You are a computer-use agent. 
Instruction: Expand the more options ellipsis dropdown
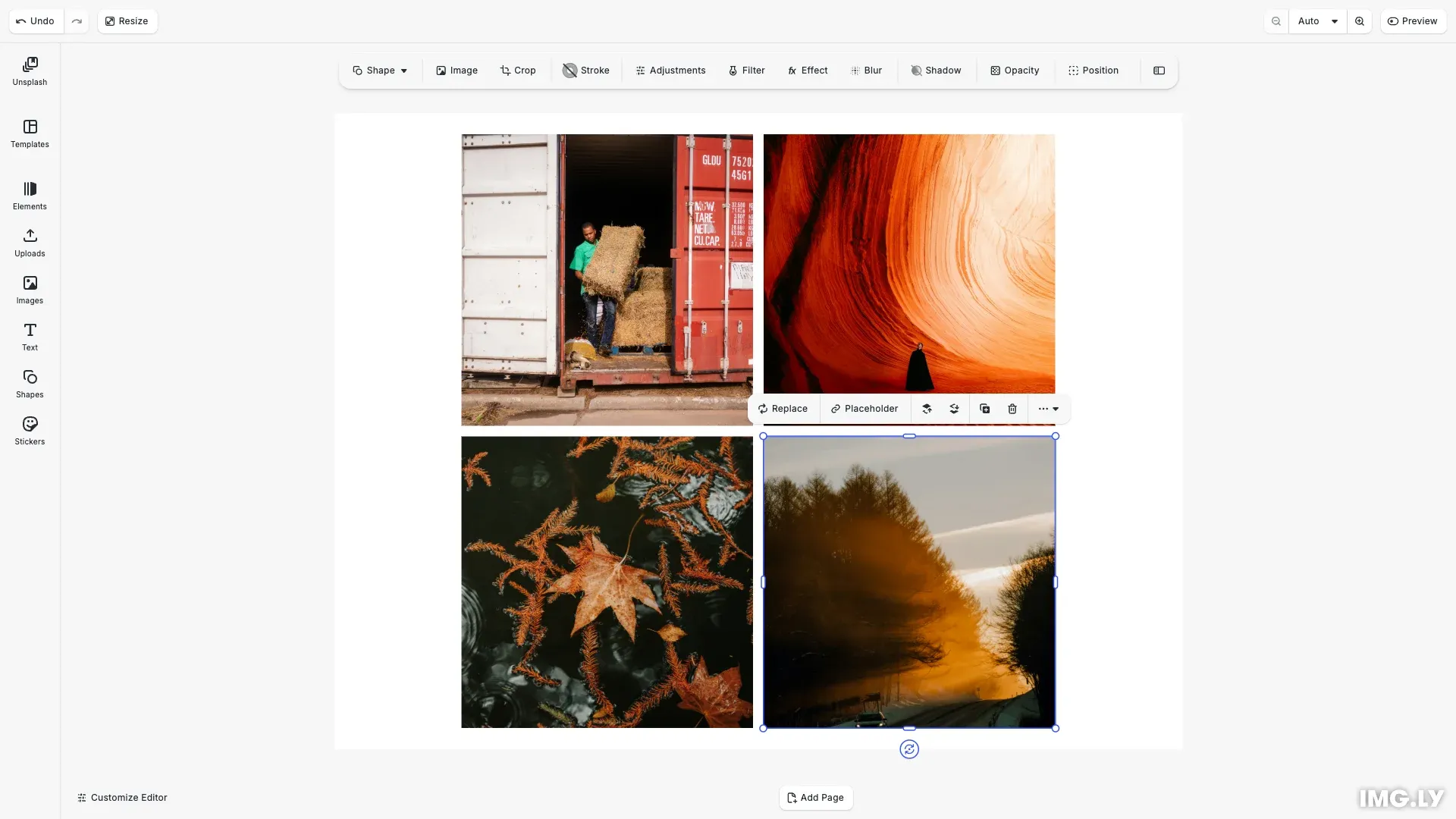[1048, 409]
